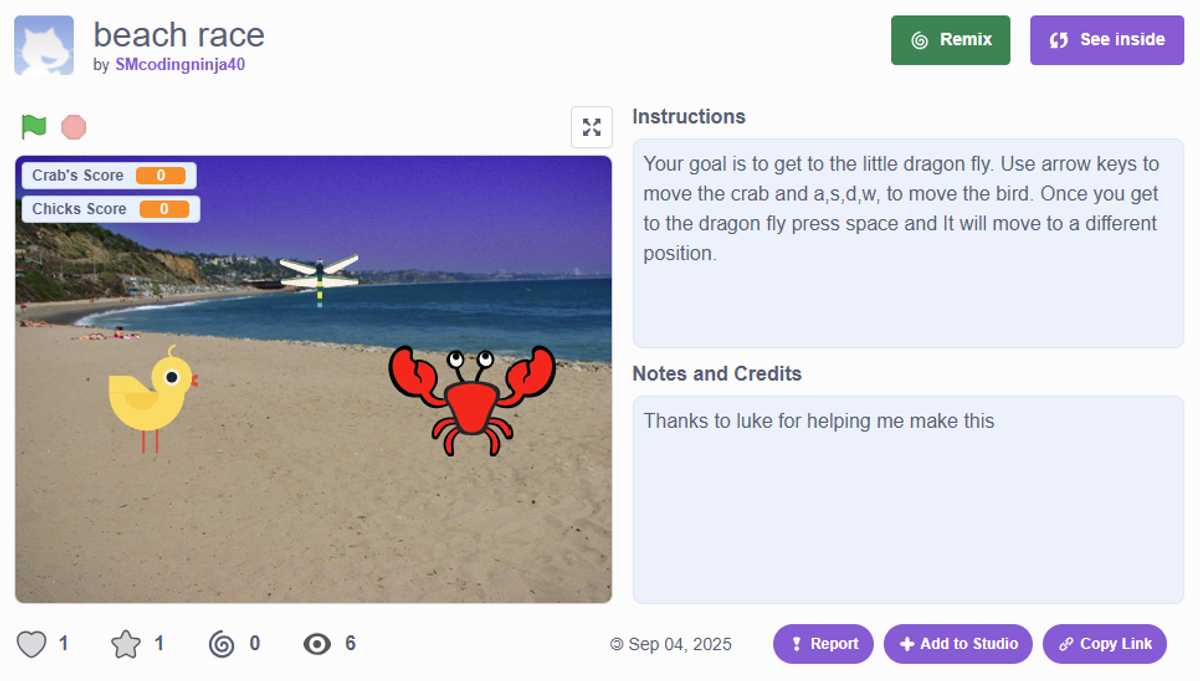Click the Crab's Score monitor

click(109, 176)
